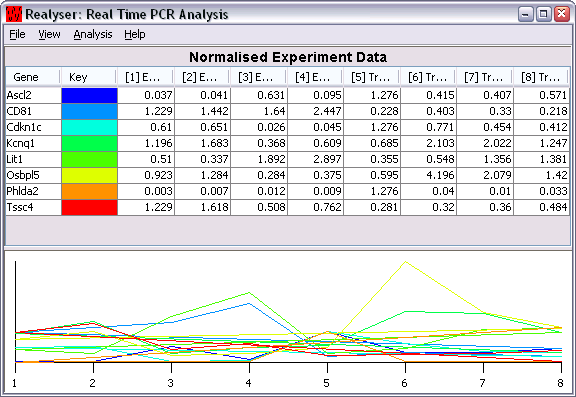
Task: Click the Realyser application icon in title bar
Action: tap(14, 14)
